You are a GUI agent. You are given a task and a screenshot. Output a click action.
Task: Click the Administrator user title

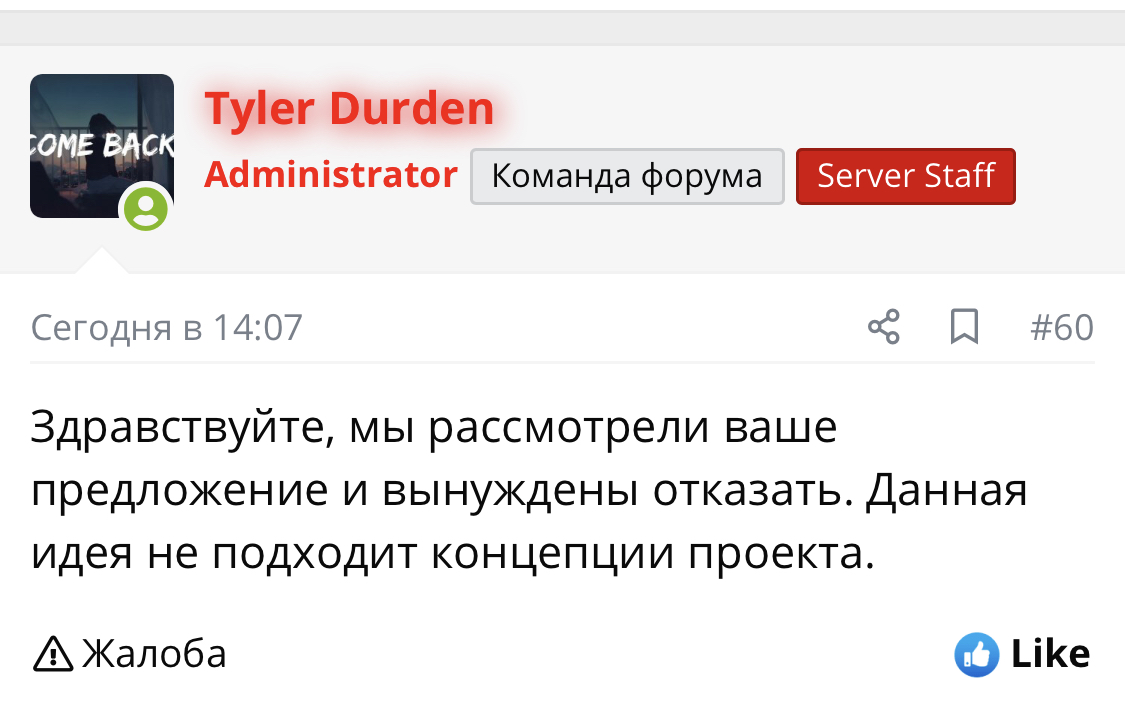coord(331,175)
